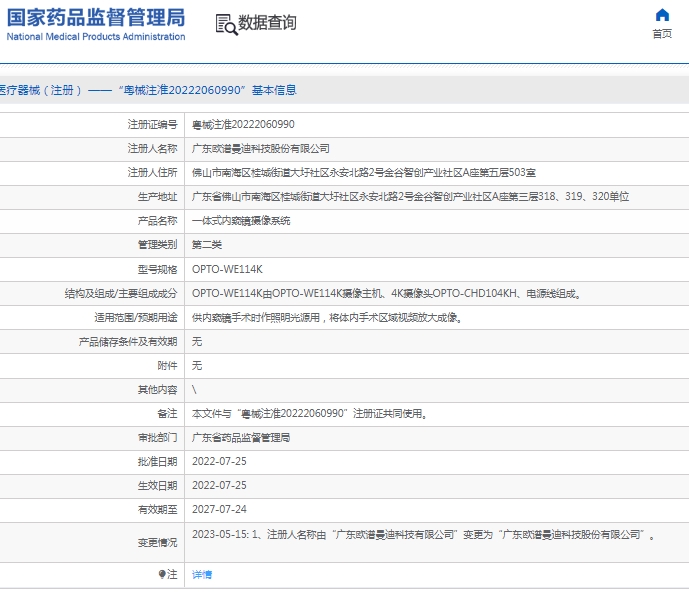
Task: Click the 生产地址 row label
Action: (x=157, y=196)
